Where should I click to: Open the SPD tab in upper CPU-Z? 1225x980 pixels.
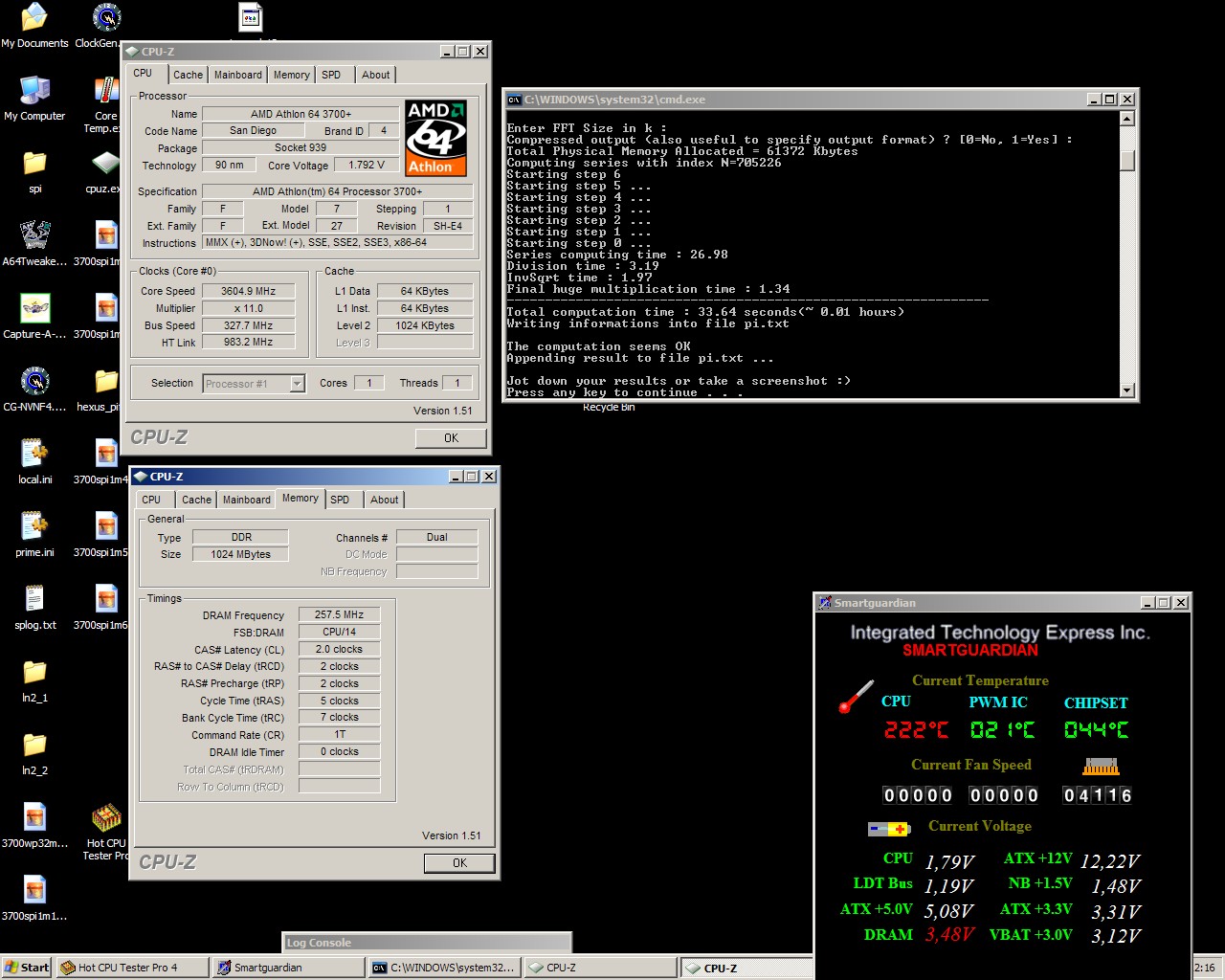pos(331,75)
